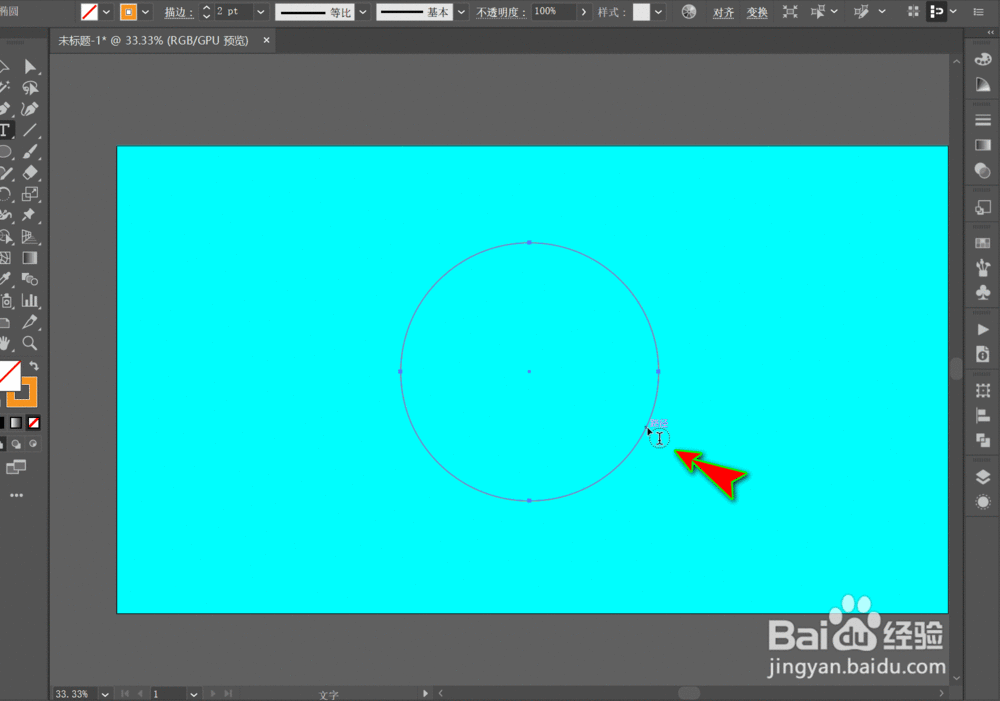Click the Recolor Artwork wheel icon
The height and width of the screenshot is (701, 1000).
tap(689, 12)
